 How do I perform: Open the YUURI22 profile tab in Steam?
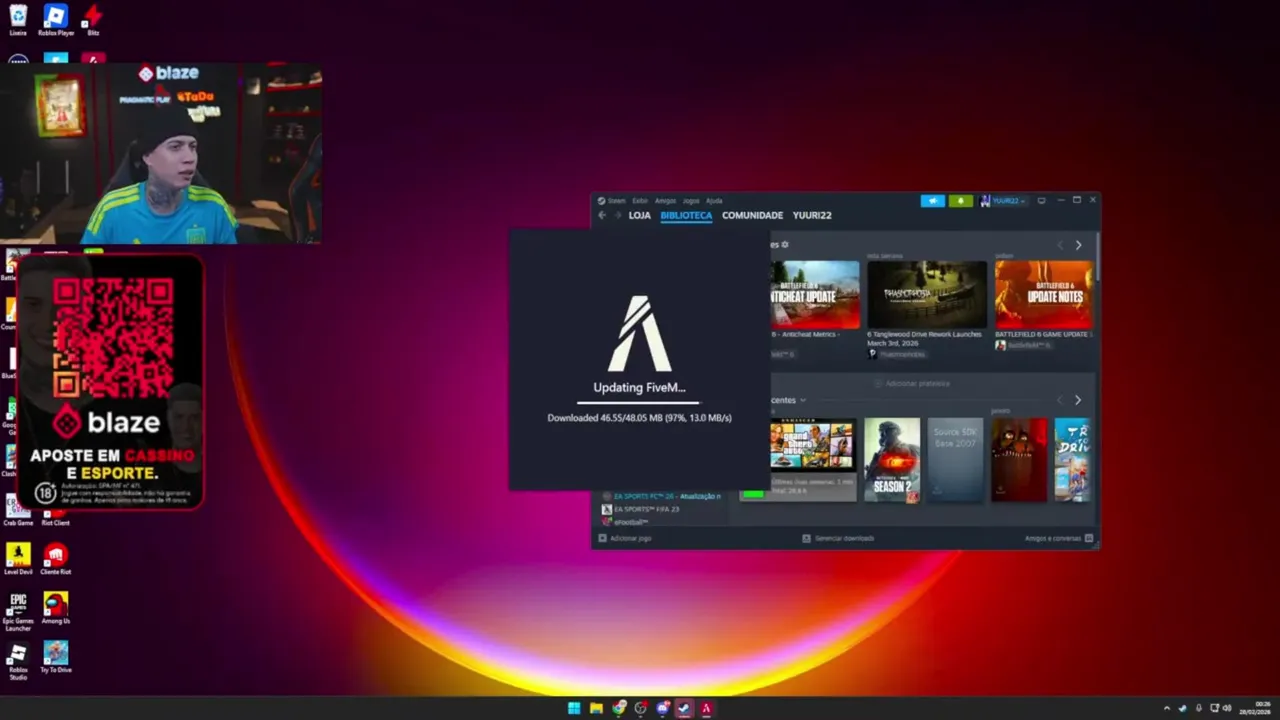tap(812, 215)
